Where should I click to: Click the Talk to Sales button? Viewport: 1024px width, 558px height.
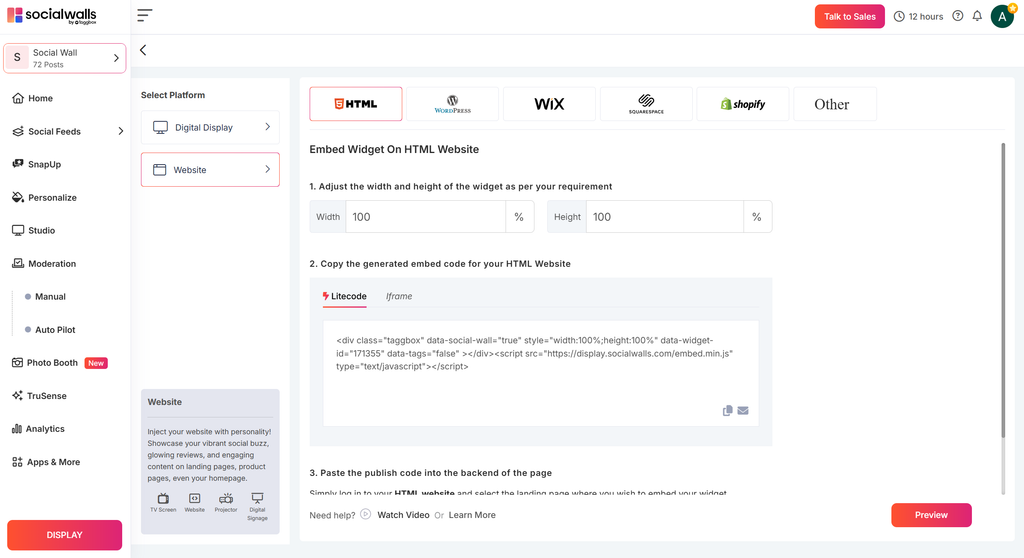tap(850, 16)
